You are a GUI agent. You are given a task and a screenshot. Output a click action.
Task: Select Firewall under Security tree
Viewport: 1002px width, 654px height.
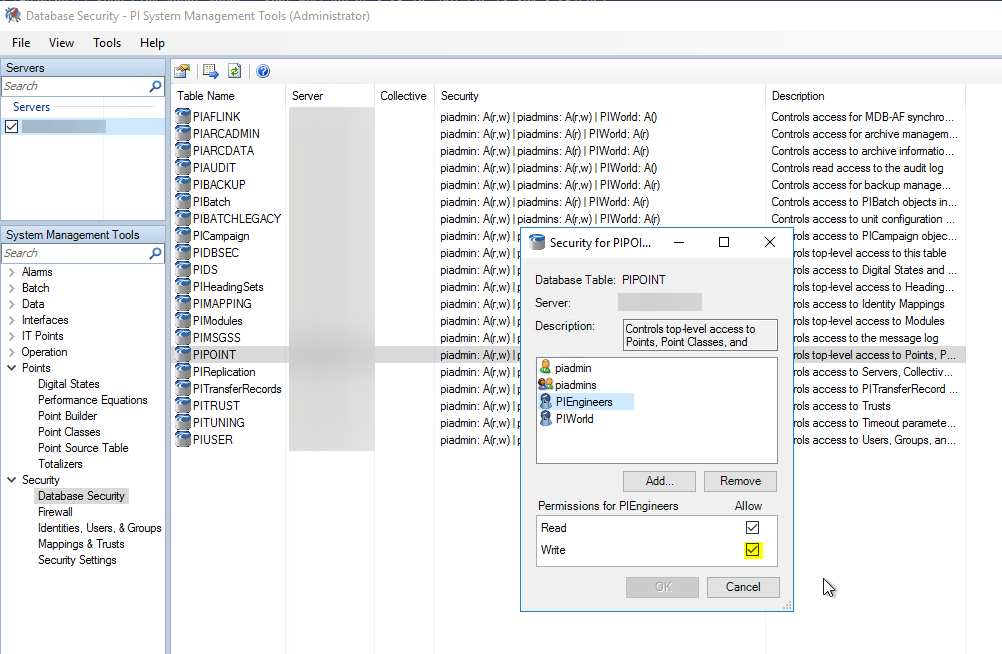(55, 512)
